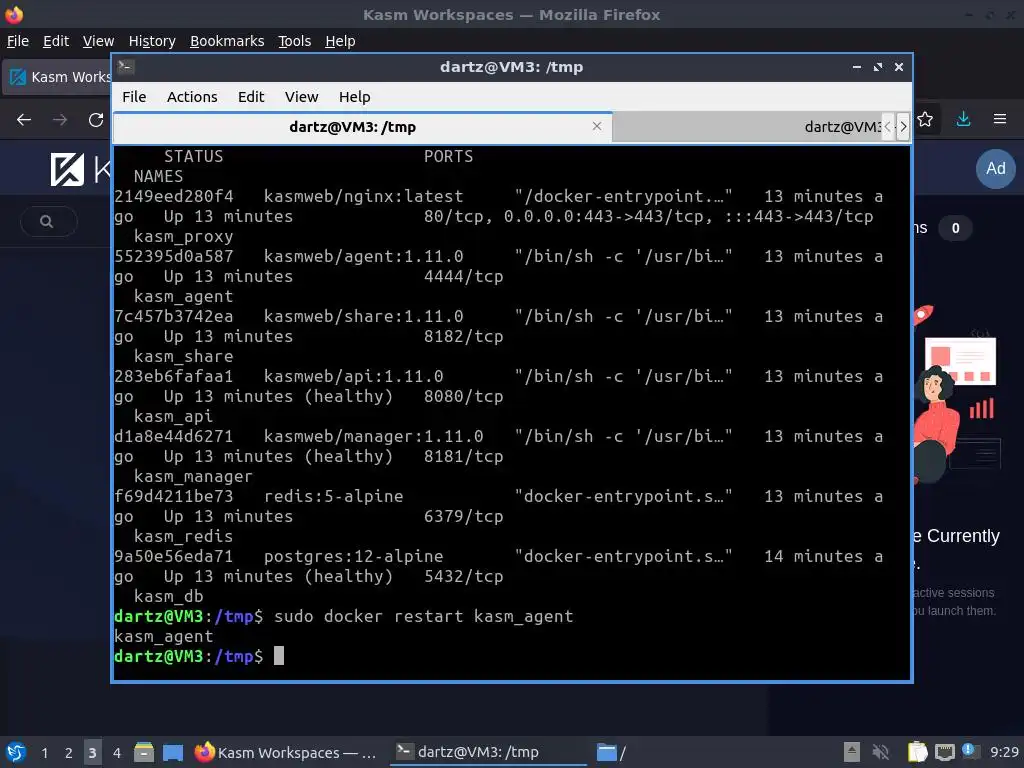This screenshot has width=1024, height=768.
Task: Switch to Kasm Workspaces Firefox taskbar entry
Action: pos(286,752)
